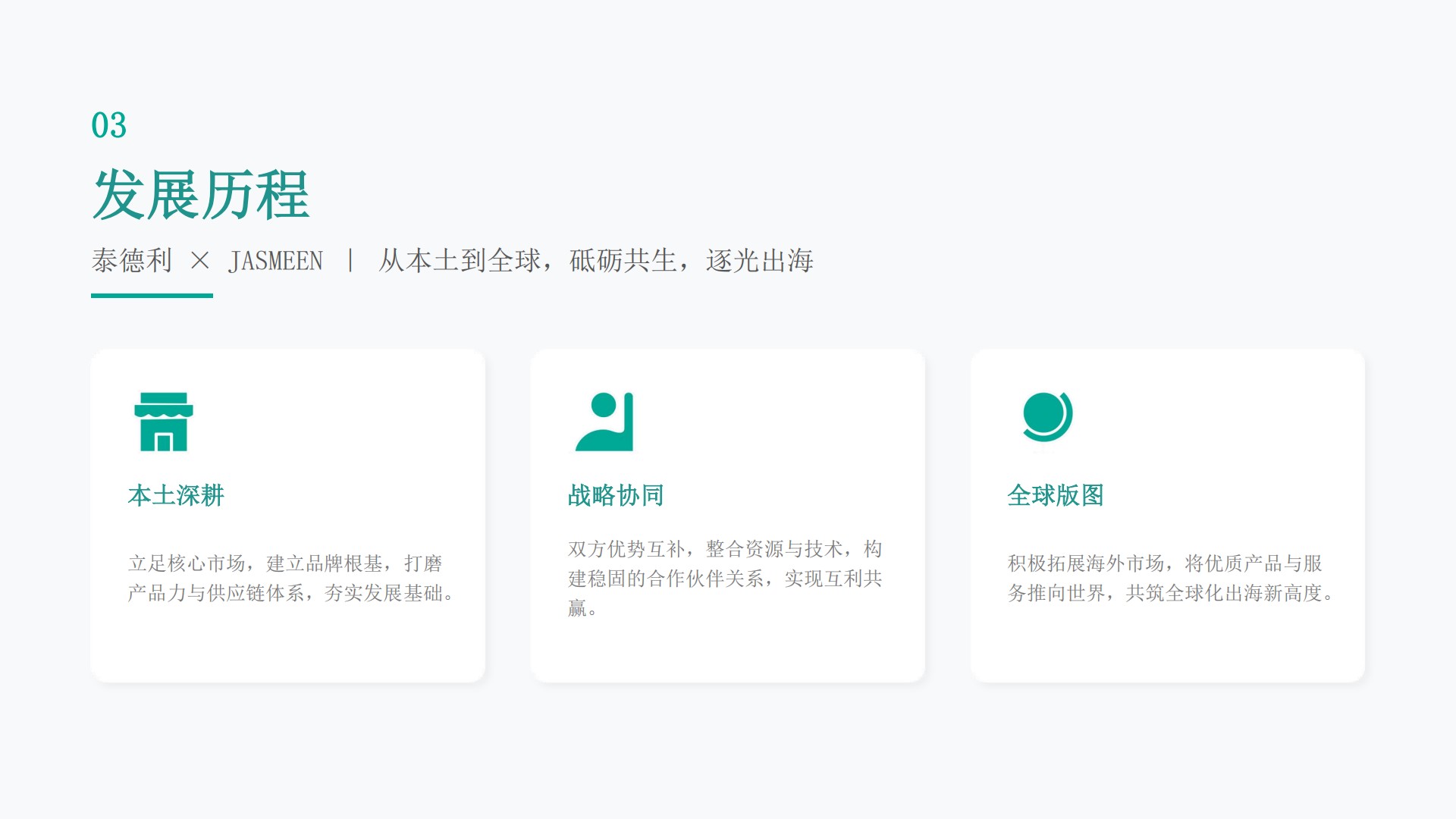The width and height of the screenshot is (1456, 819).
Task: Select the 积极拓展海外市场 description paragraph
Action: [1171, 578]
